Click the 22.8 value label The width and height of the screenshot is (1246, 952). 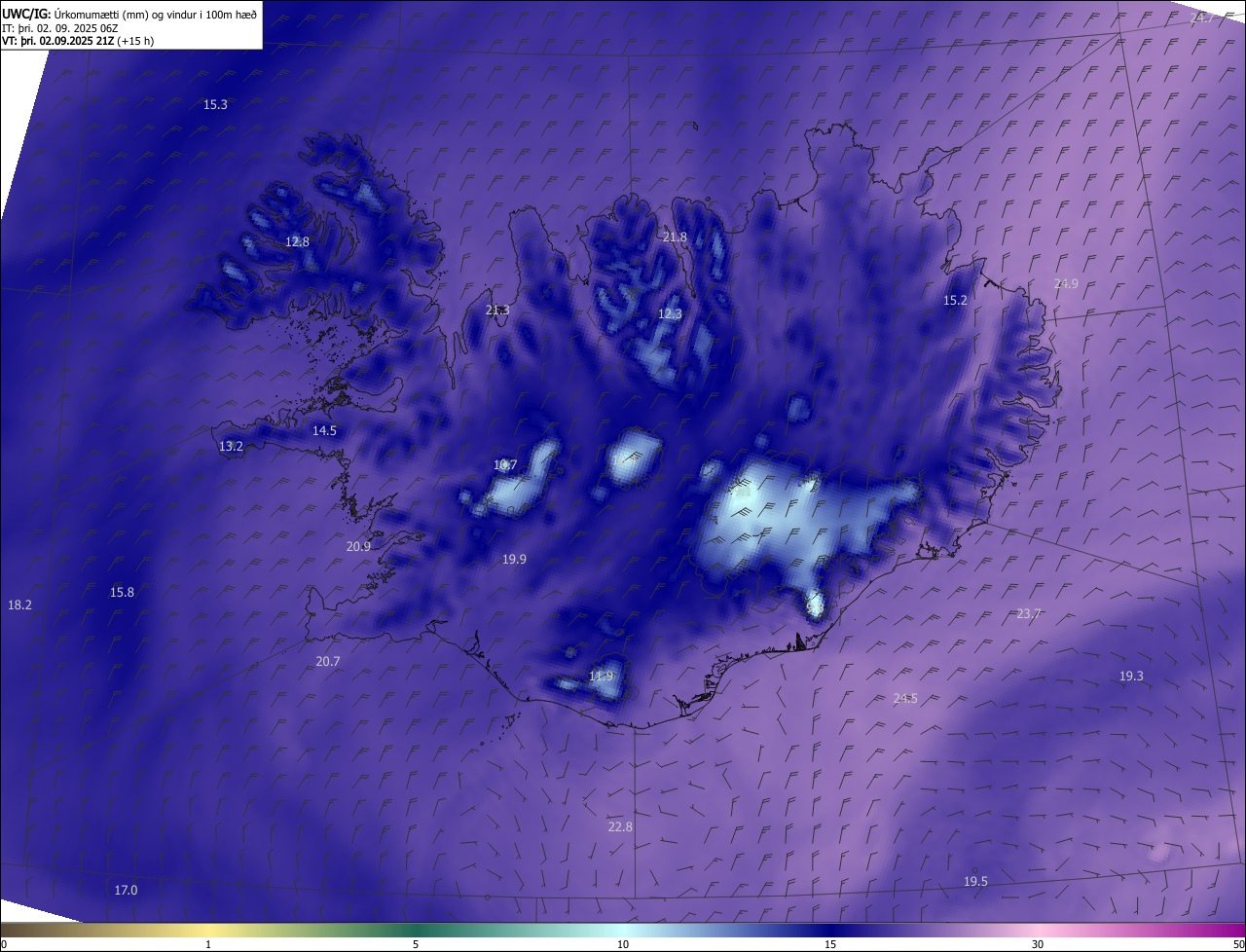tap(620, 826)
